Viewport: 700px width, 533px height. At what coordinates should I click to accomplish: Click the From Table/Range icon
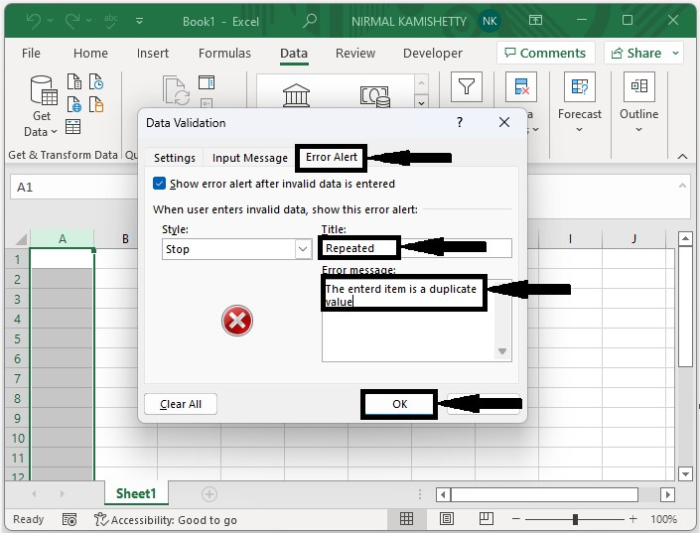[73, 127]
